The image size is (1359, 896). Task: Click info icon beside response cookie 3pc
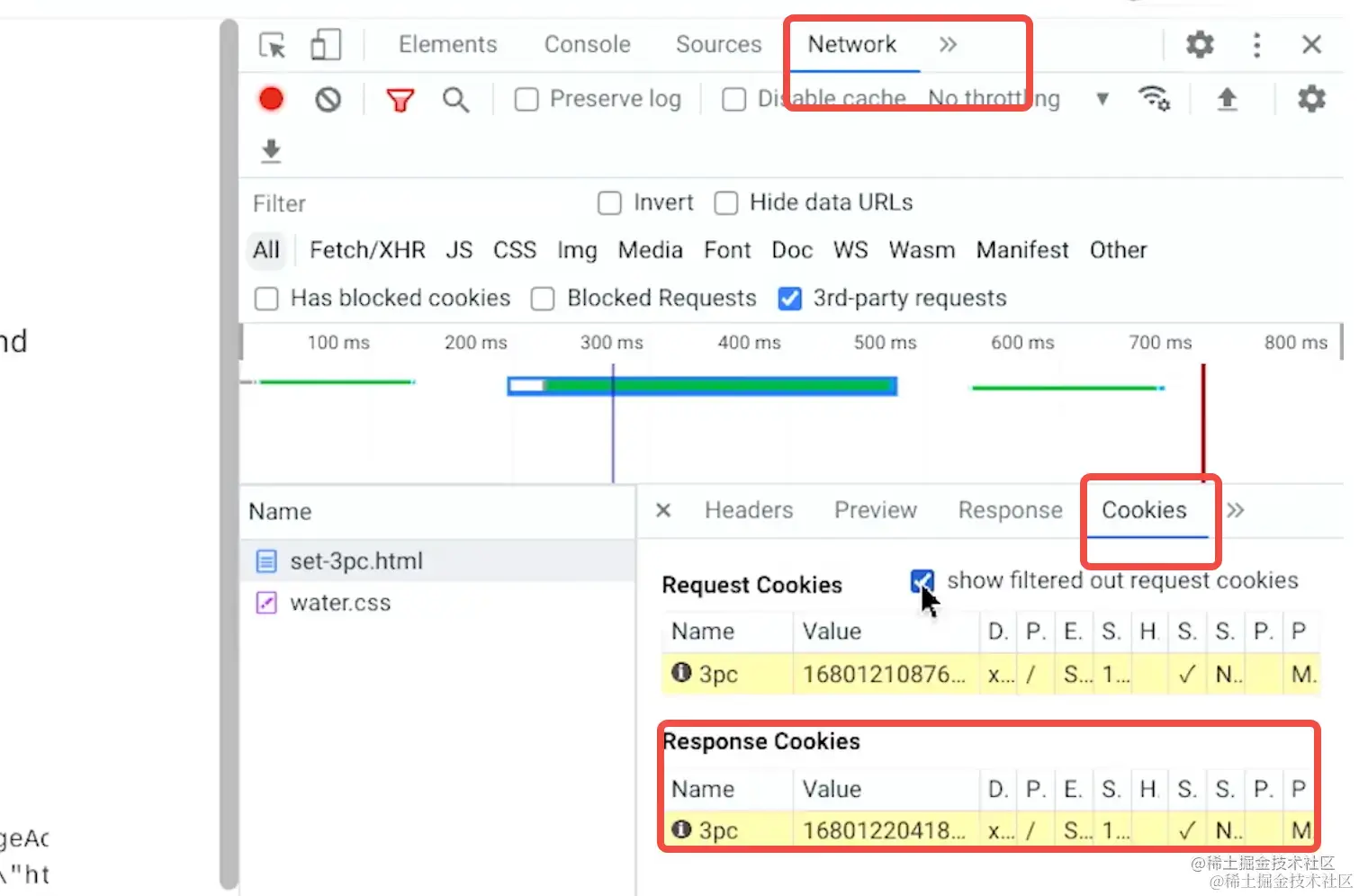click(681, 829)
